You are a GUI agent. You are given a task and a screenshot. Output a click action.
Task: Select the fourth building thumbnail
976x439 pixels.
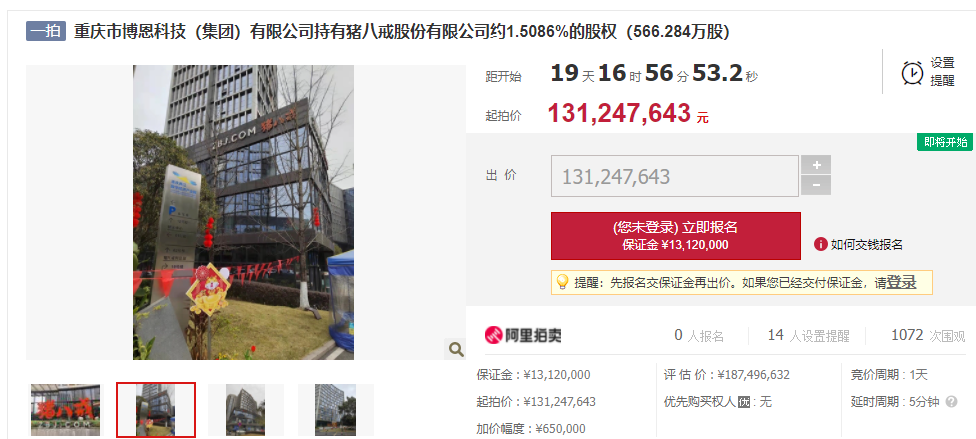(336, 410)
